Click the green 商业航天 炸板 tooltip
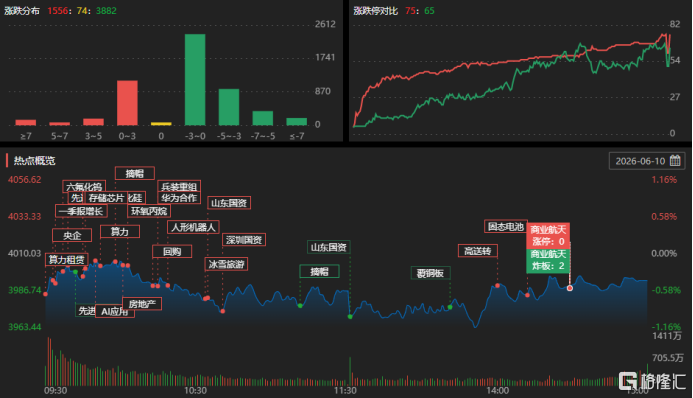This screenshot has width=693, height=398. coord(548,260)
